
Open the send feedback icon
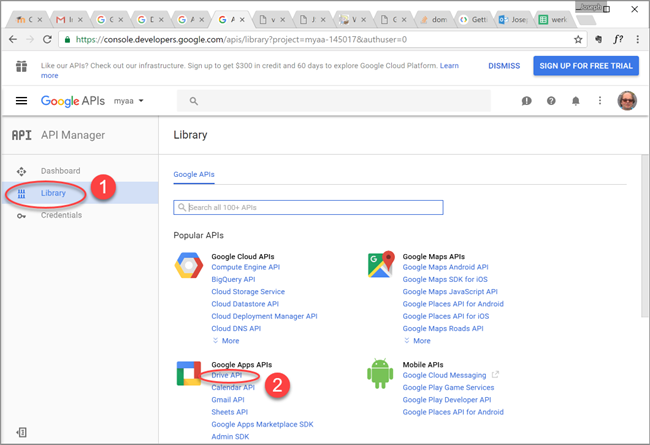526,101
